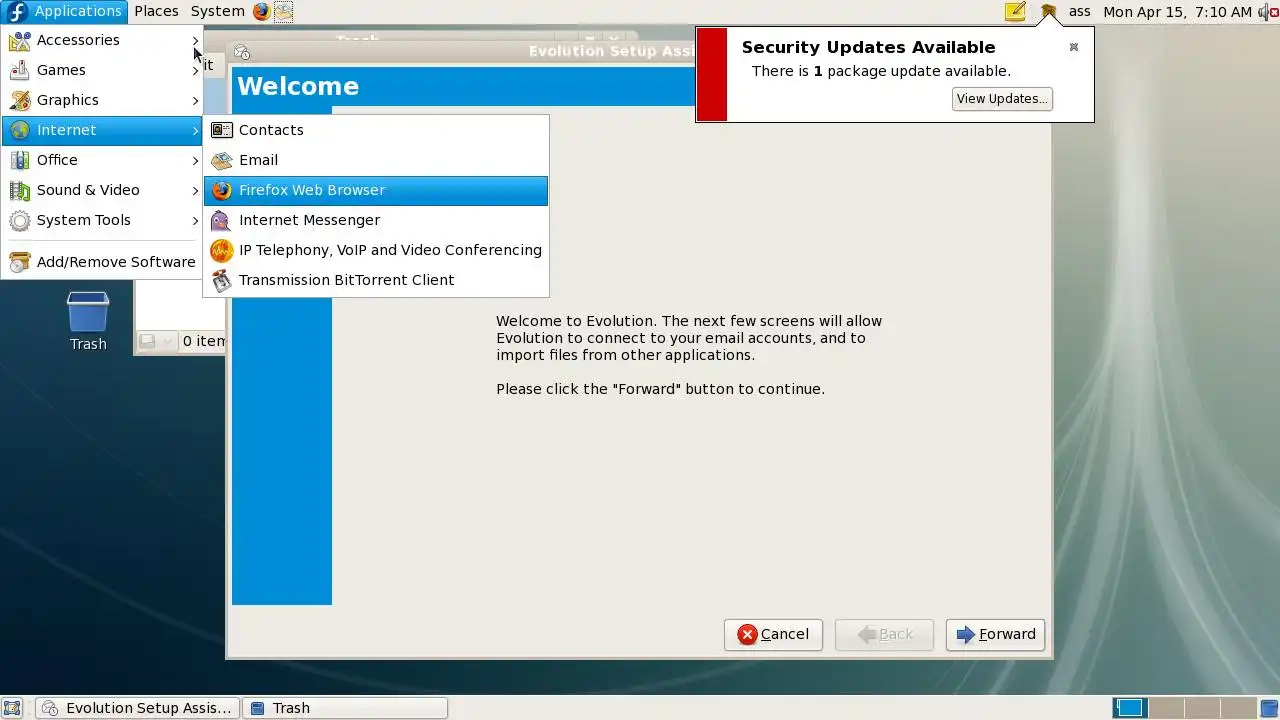Open Add/Remove Software
Viewport: 1280px width, 720px height.
[x=102, y=262]
